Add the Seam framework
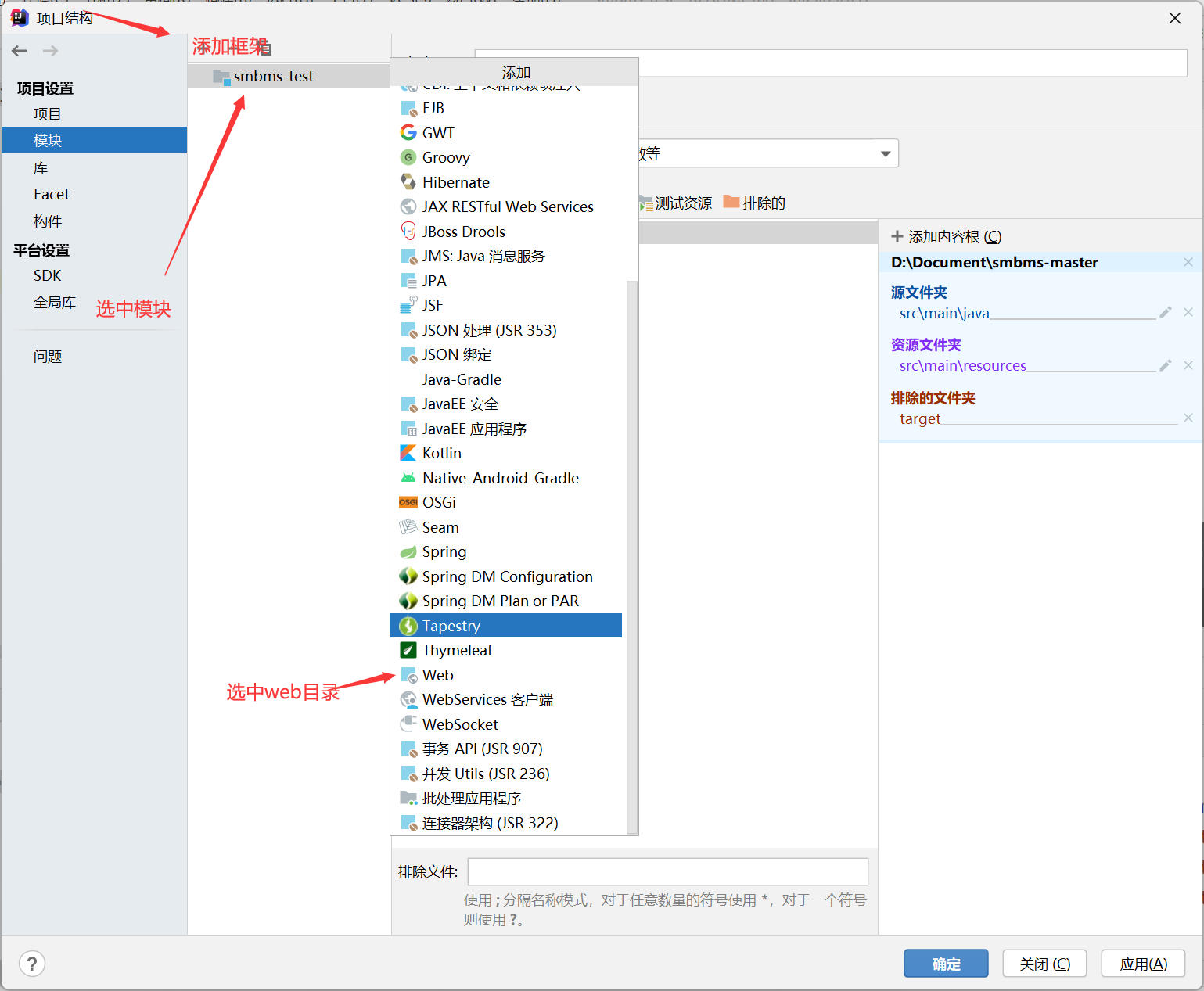 click(506, 527)
